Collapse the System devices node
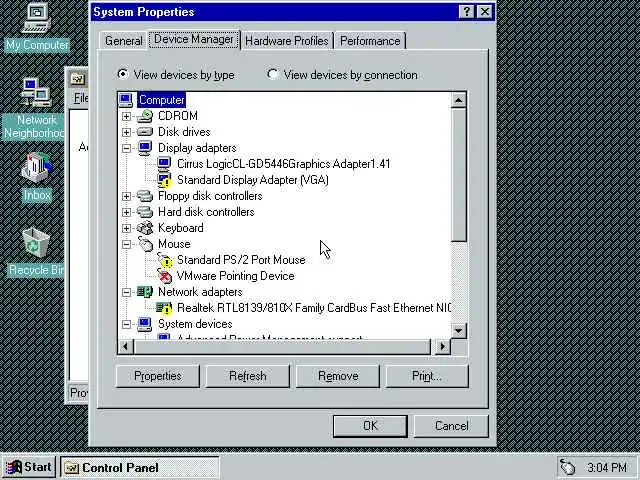Viewport: 640px width, 480px height. point(127,324)
